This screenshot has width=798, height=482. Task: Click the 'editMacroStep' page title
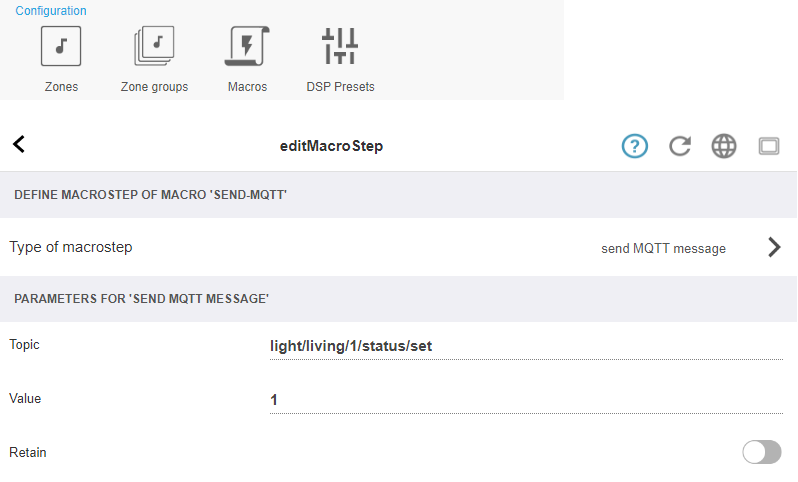click(x=331, y=146)
